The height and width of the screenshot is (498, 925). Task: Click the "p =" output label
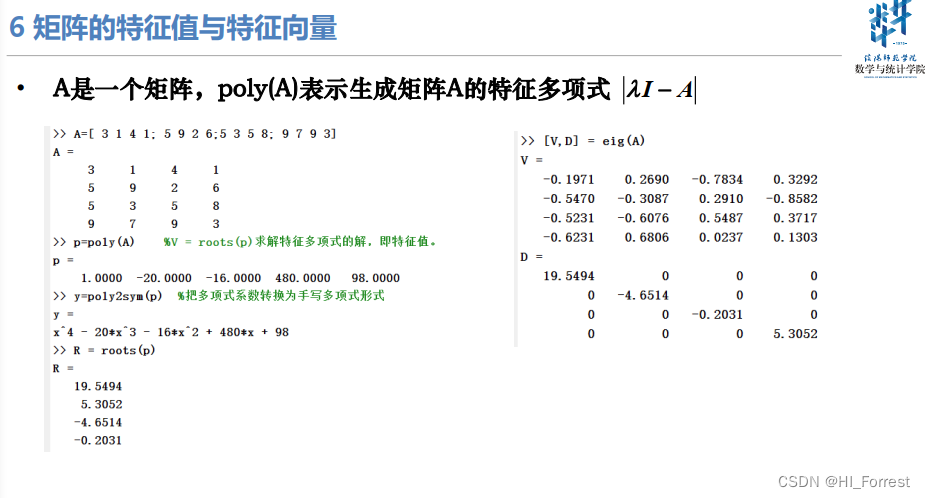(63, 260)
